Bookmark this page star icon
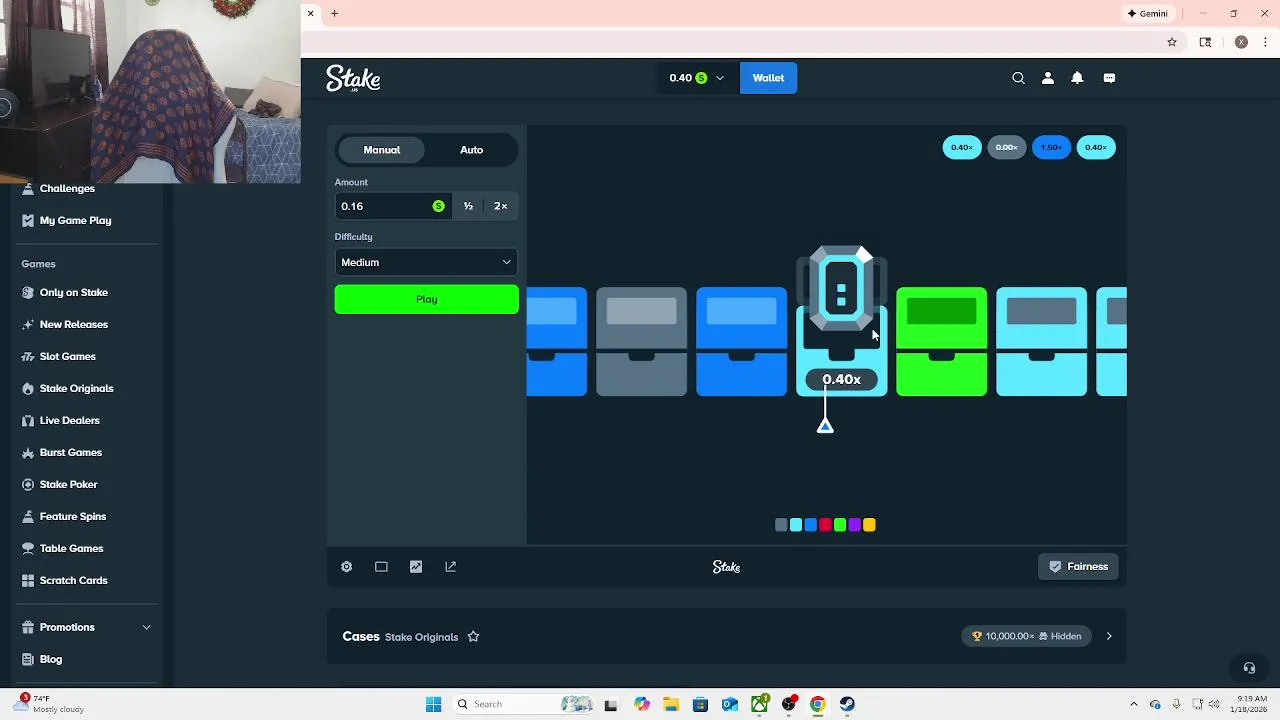 coord(1172,42)
